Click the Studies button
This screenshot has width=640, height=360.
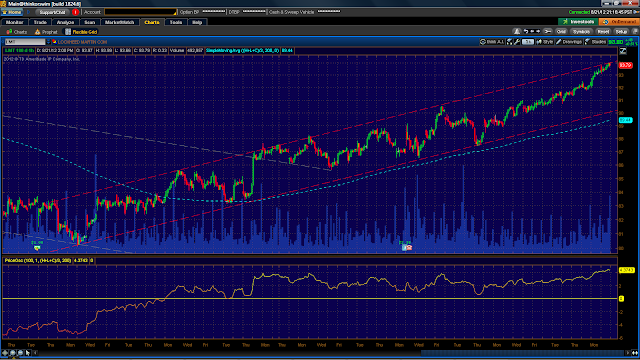(596, 42)
